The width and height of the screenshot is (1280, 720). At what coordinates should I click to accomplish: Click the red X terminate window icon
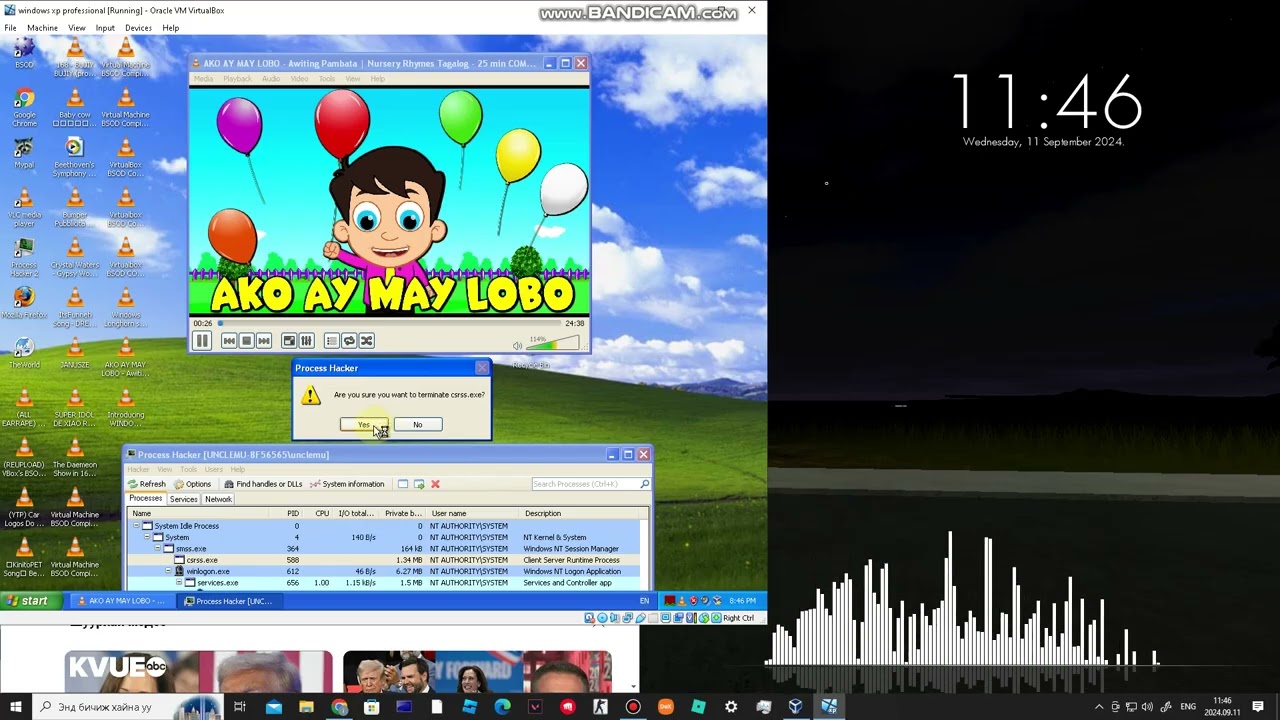[x=435, y=484]
